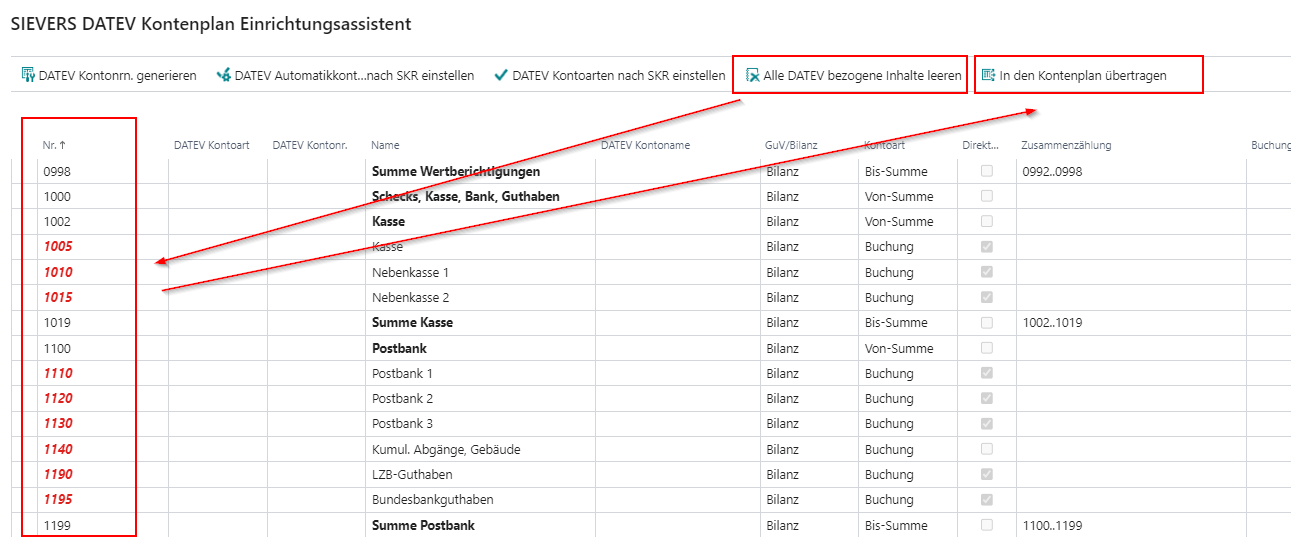Toggle Direkt checkbox for Kumul. Abgänge, Gebäude
The height and width of the screenshot is (537, 1291).
coord(987,449)
